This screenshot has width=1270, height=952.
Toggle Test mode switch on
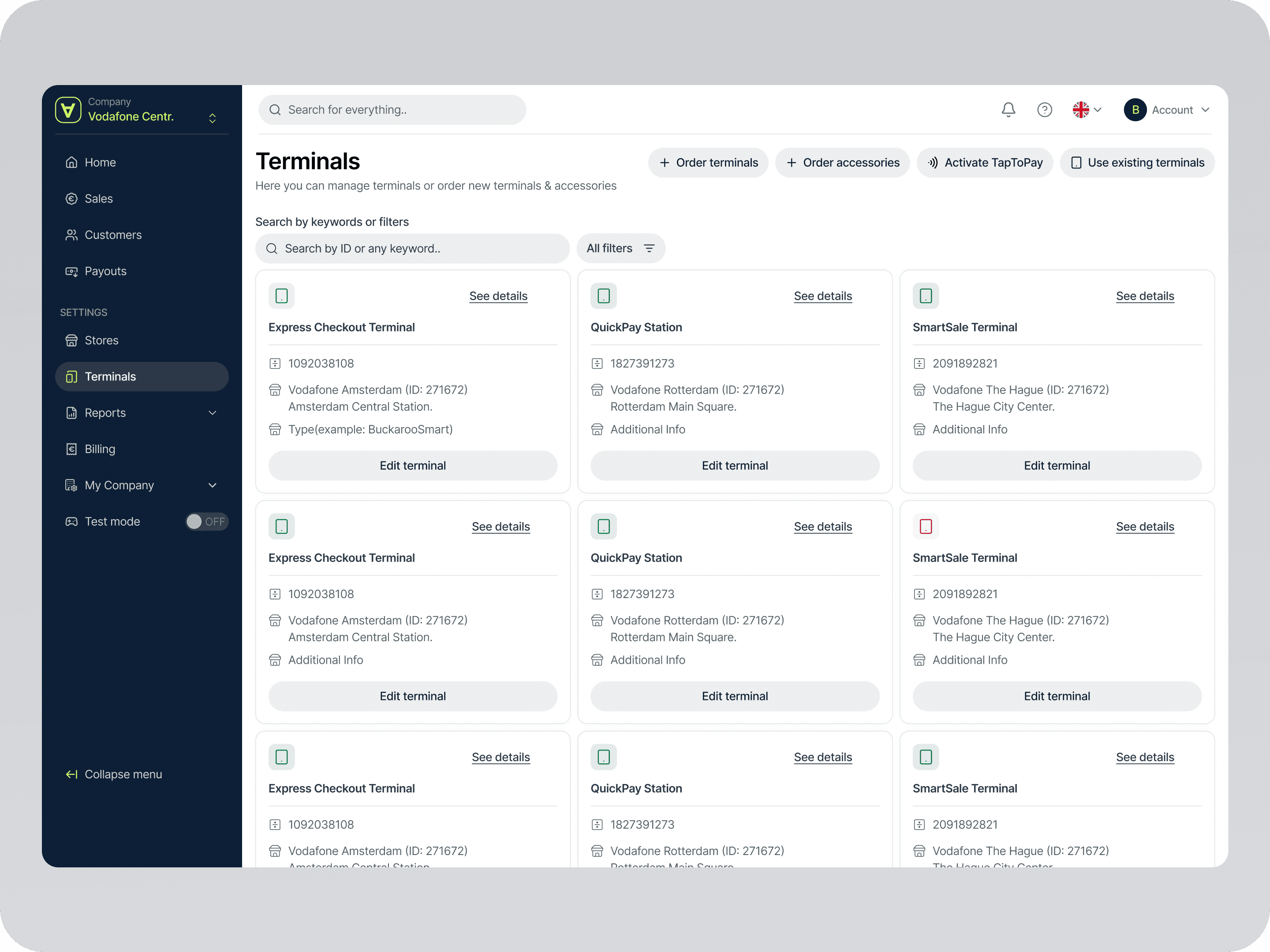tap(206, 522)
